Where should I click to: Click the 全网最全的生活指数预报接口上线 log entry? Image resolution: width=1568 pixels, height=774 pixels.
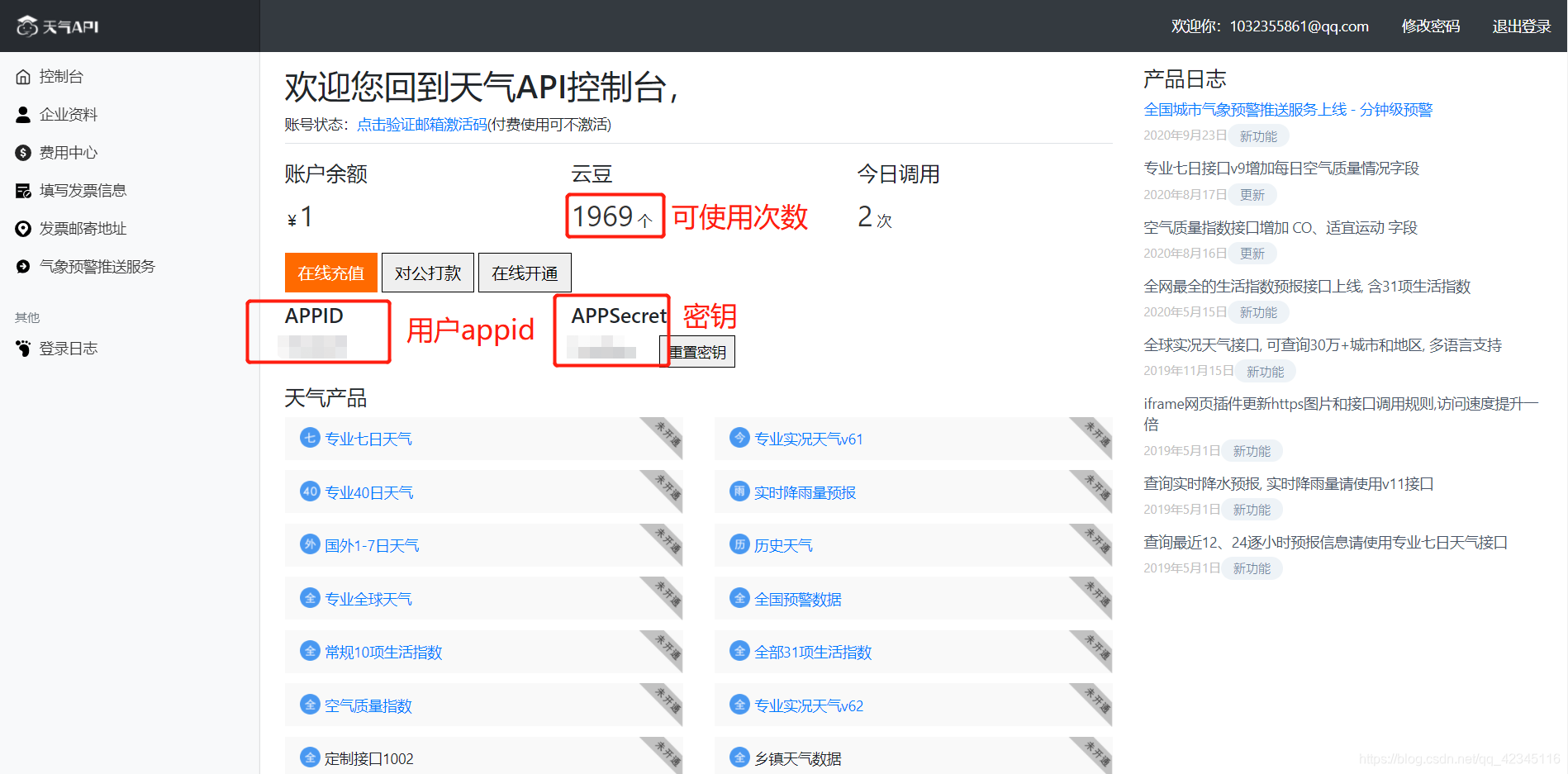click(x=1307, y=287)
